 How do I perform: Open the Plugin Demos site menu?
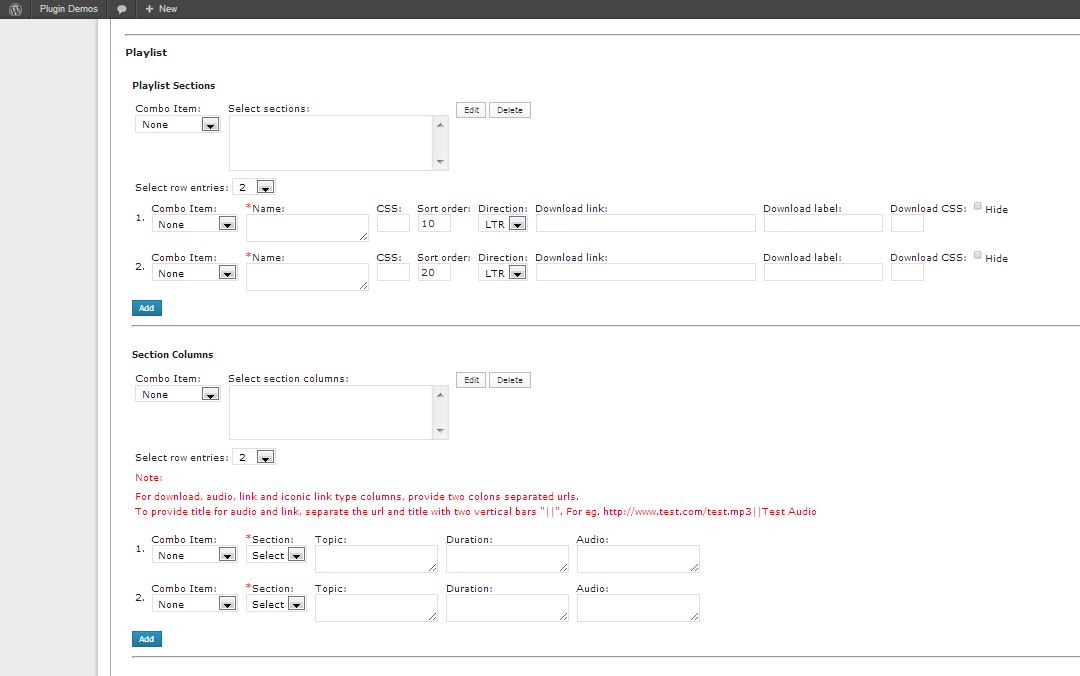[x=68, y=9]
